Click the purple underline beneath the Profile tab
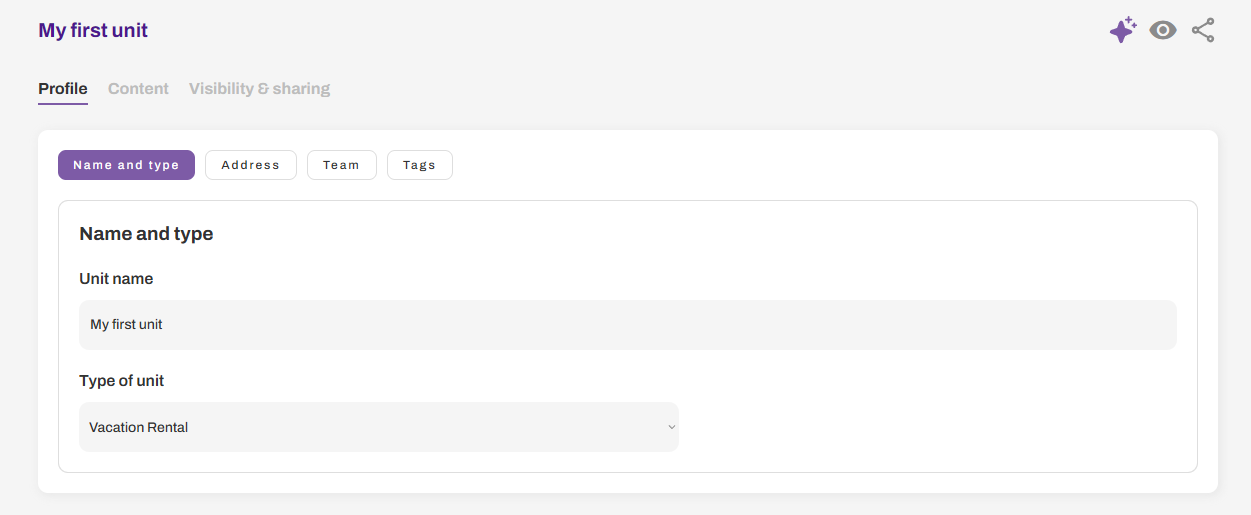Viewport: 1251px width, 515px height. click(63, 103)
